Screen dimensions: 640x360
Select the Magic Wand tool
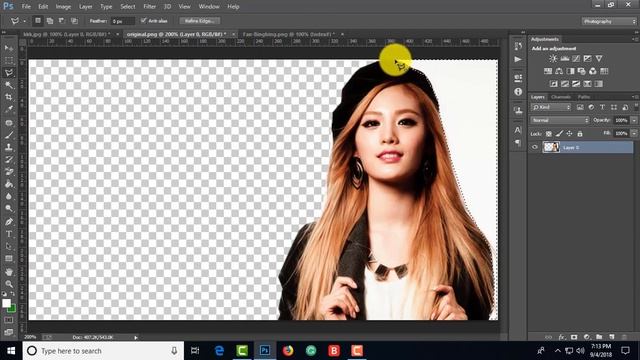tap(9, 85)
